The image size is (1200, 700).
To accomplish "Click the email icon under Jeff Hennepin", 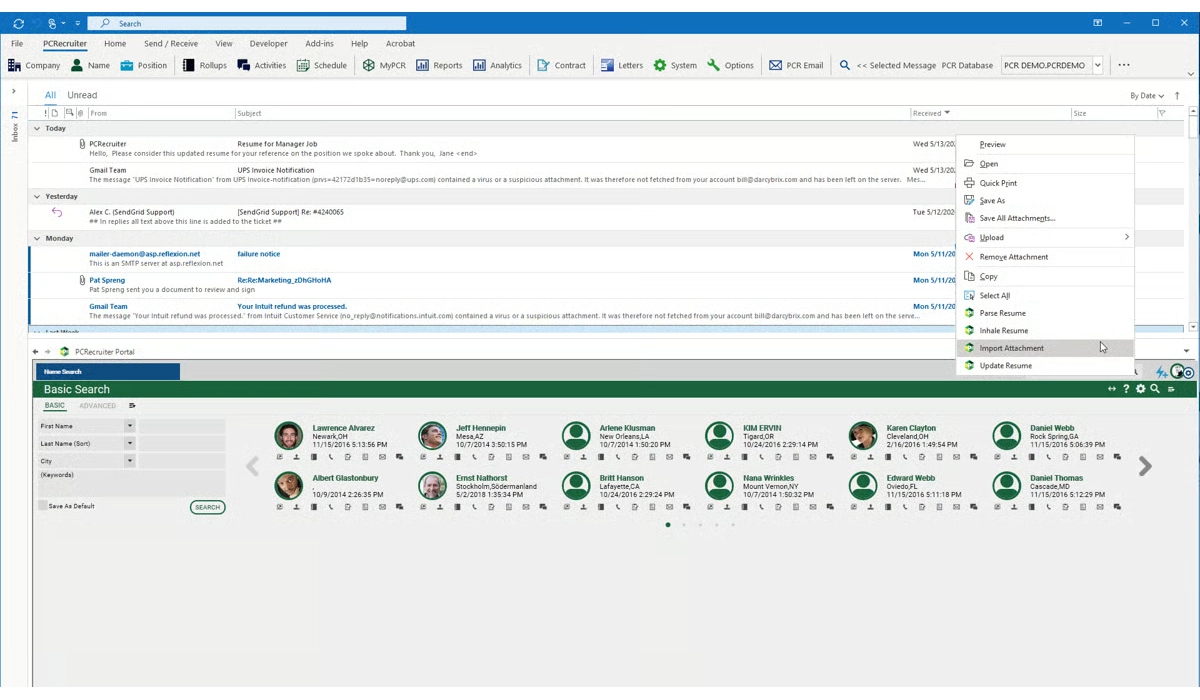I will pyautogui.click(x=526, y=457).
